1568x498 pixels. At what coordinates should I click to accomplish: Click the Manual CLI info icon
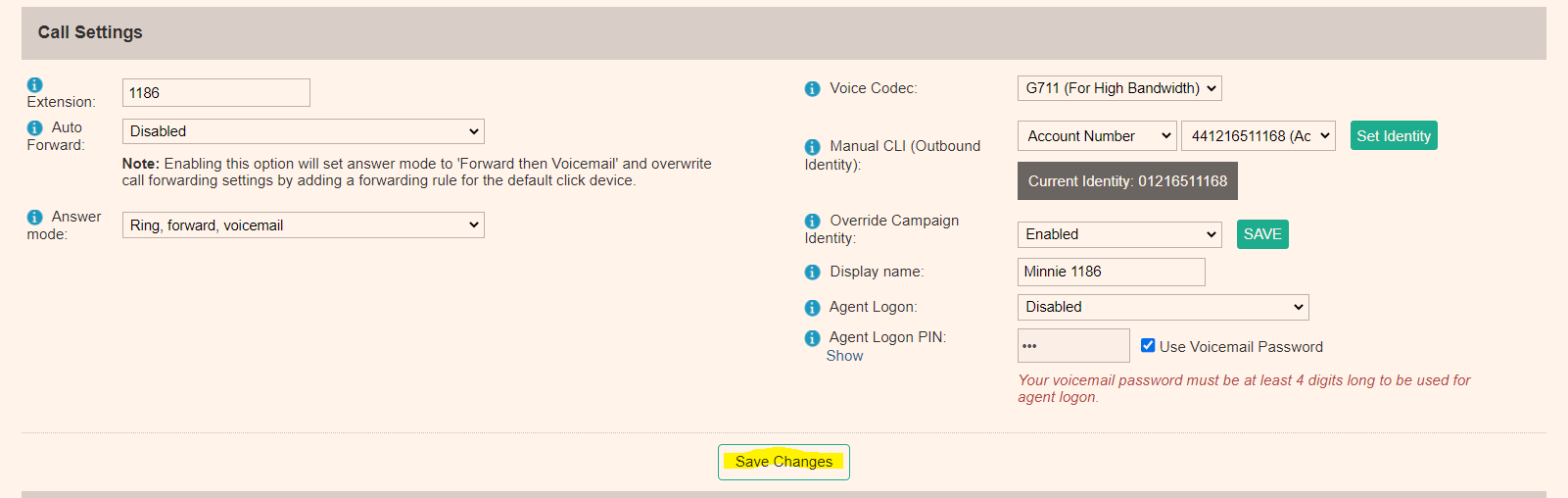click(x=812, y=146)
